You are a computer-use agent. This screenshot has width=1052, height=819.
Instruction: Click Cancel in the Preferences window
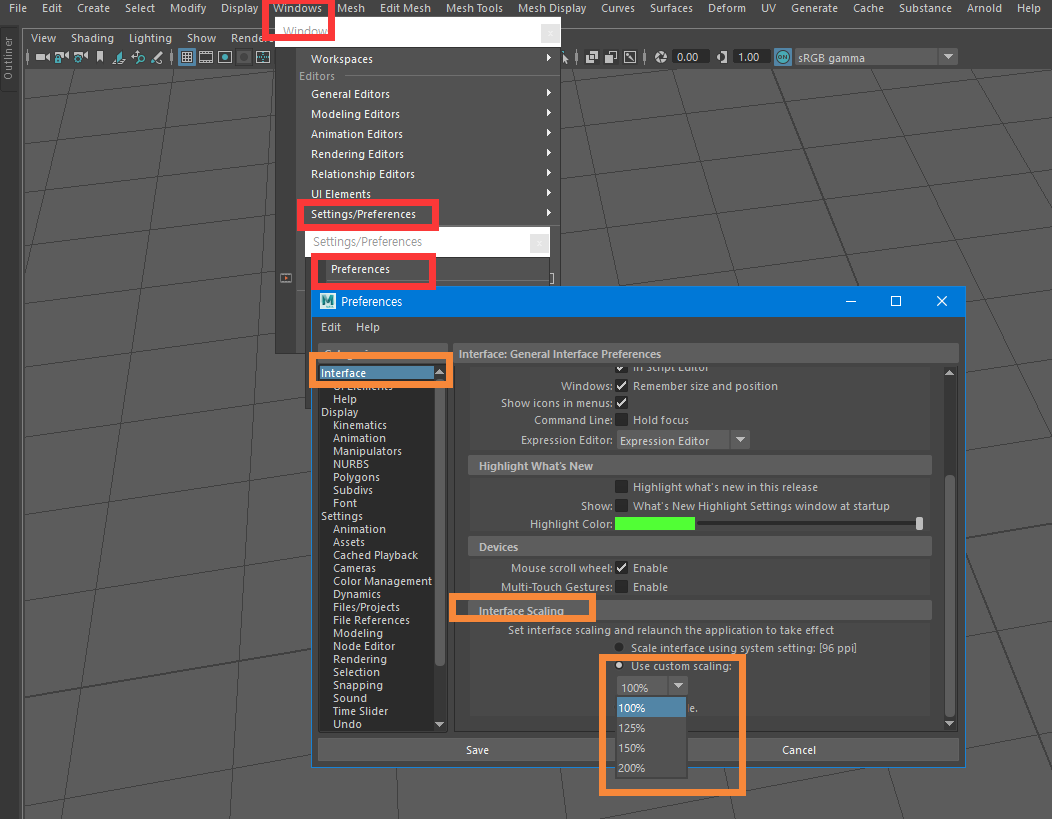click(798, 749)
